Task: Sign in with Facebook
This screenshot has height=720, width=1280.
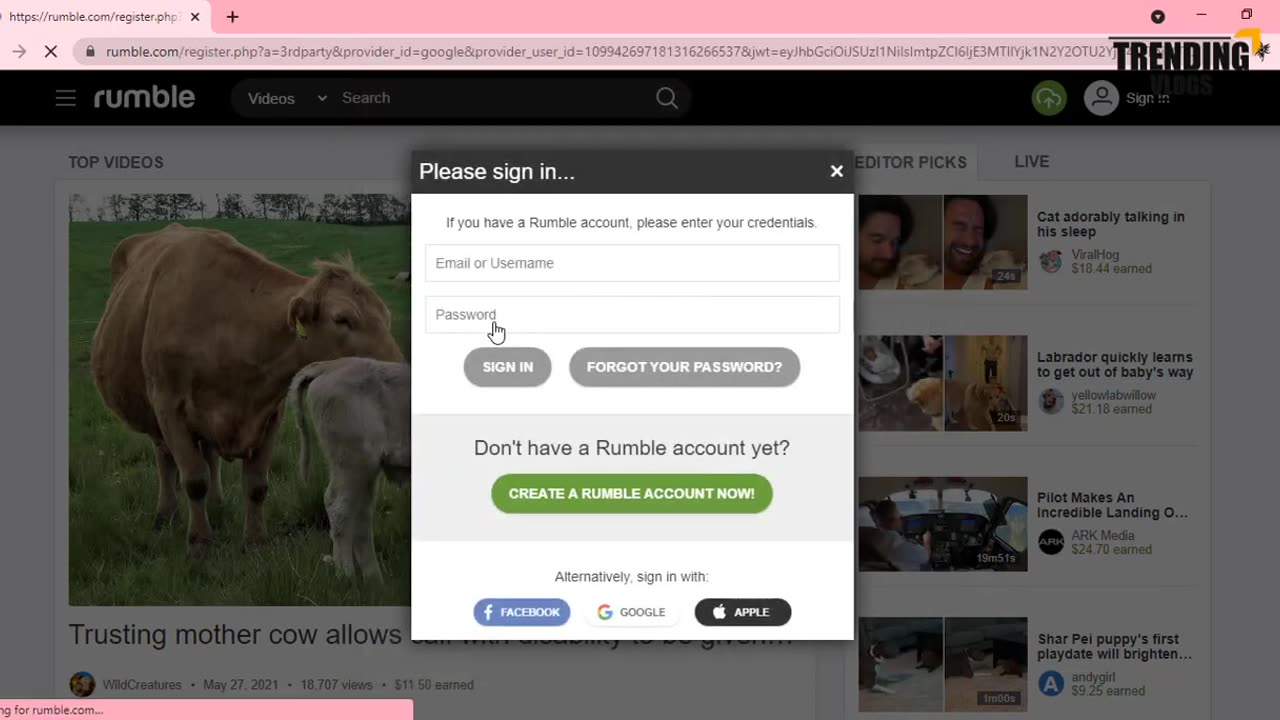Action: [x=522, y=612]
